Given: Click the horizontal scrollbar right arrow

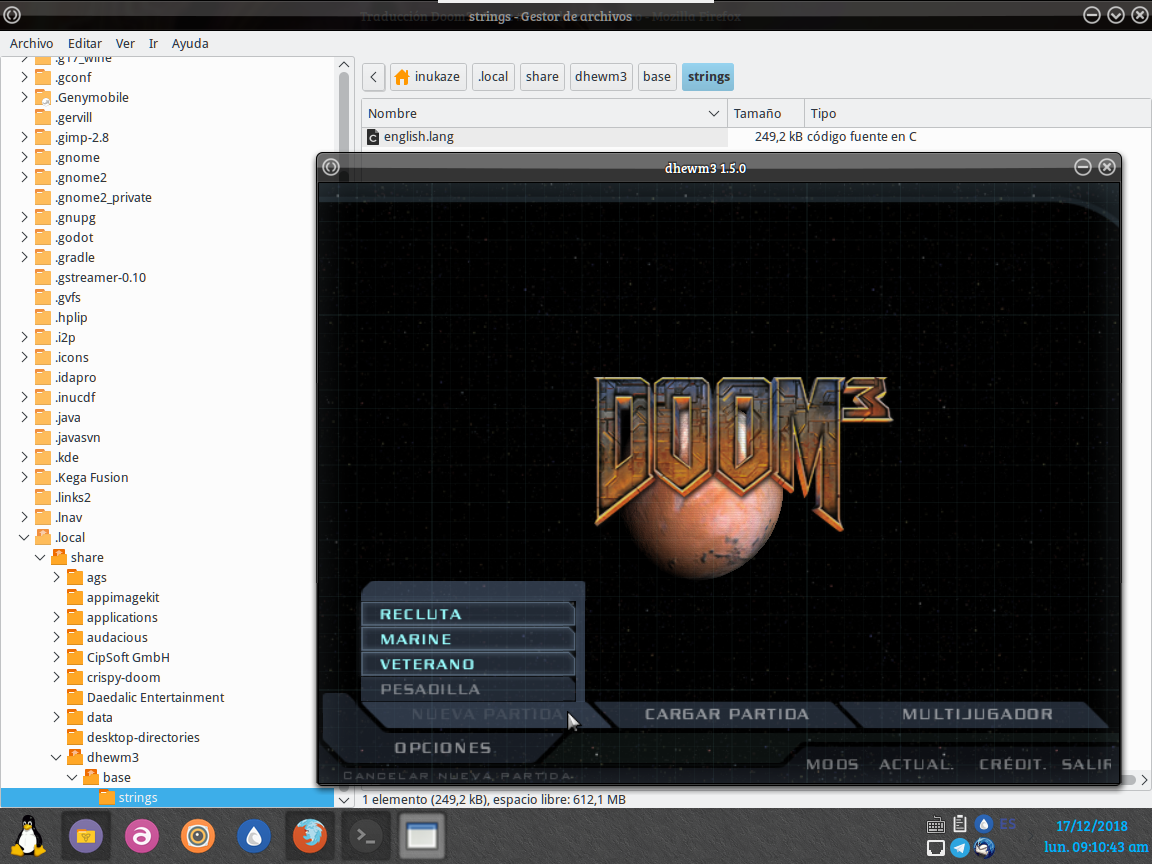Looking at the screenshot, I should tap(1145, 780).
